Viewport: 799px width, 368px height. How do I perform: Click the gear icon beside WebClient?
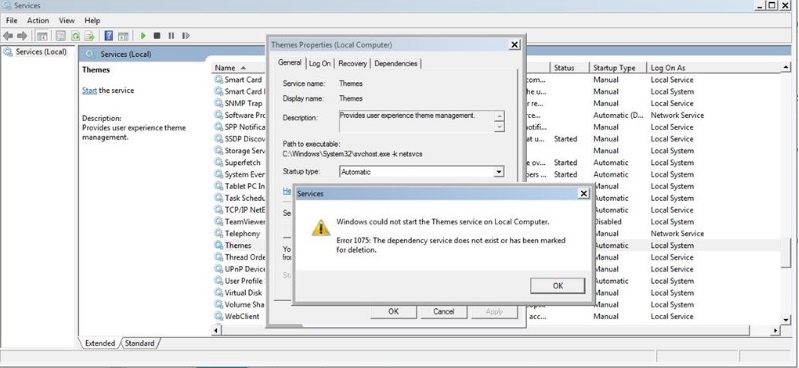point(219,316)
